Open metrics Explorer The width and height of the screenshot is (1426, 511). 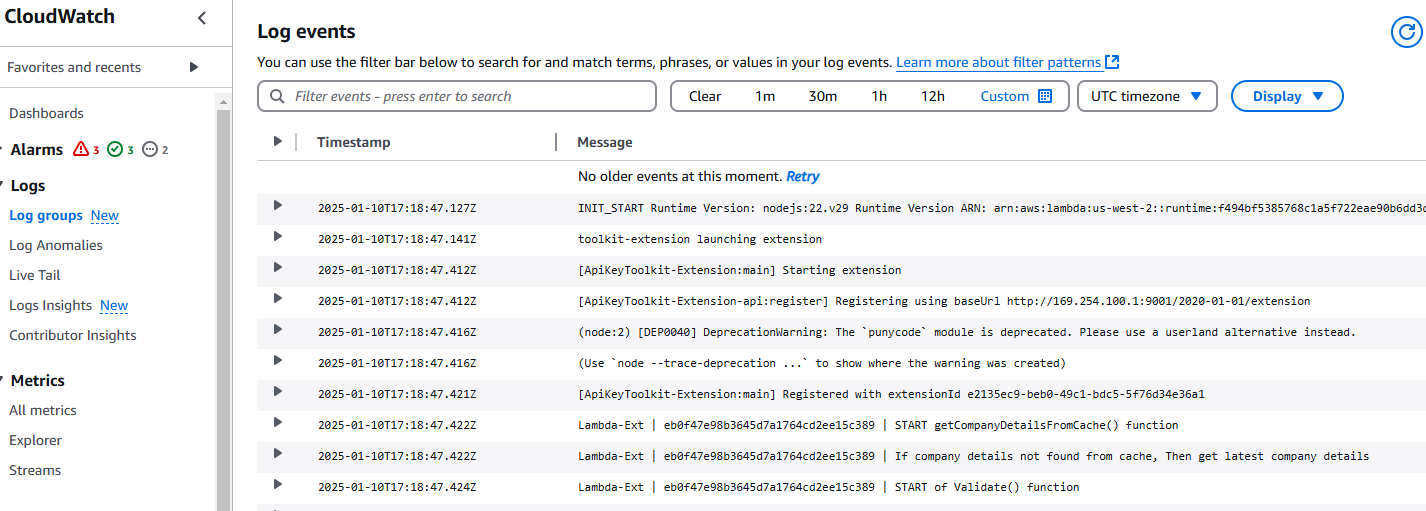tap(35, 440)
